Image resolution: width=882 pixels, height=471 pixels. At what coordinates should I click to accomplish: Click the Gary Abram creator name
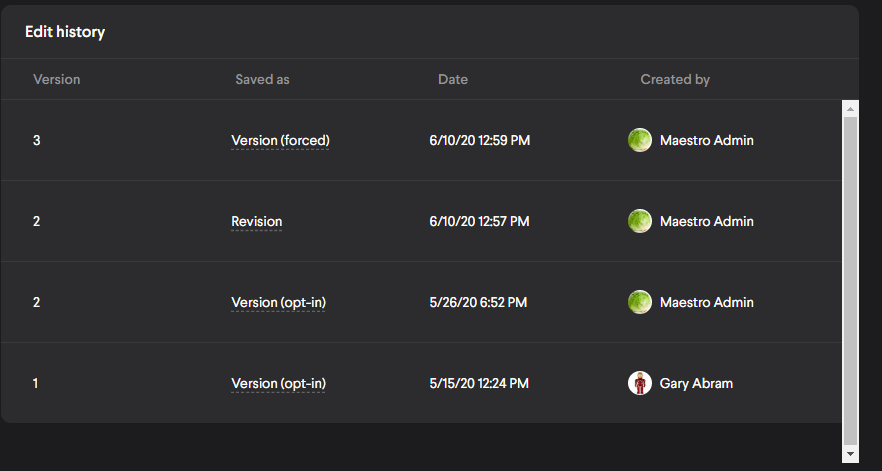coord(696,383)
